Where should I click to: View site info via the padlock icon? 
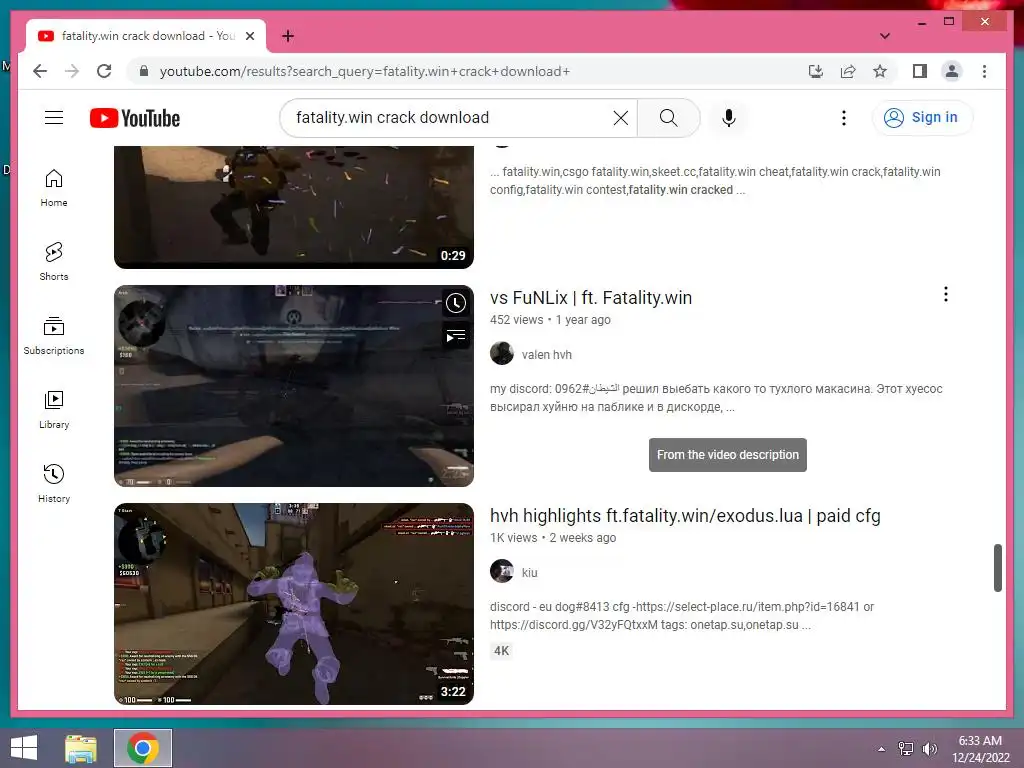[144, 71]
